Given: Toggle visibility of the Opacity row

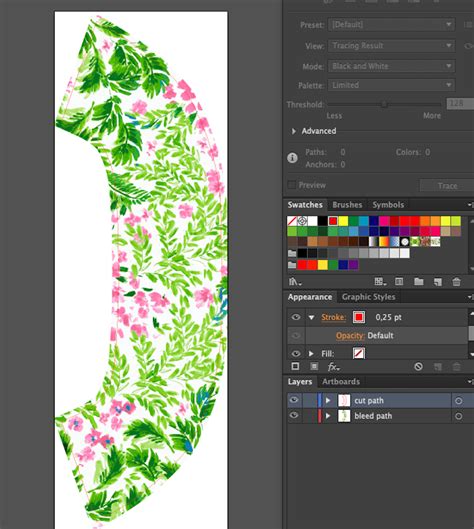Looking at the screenshot, I should click(x=296, y=335).
